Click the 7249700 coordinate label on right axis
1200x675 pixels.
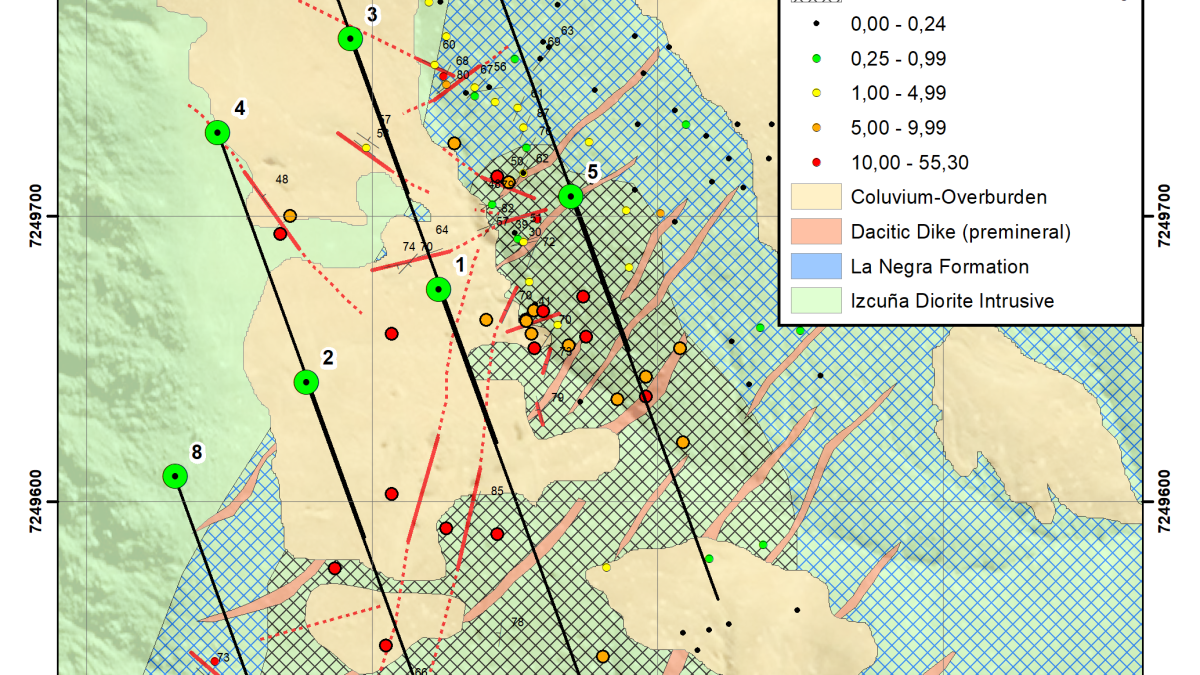click(1166, 217)
